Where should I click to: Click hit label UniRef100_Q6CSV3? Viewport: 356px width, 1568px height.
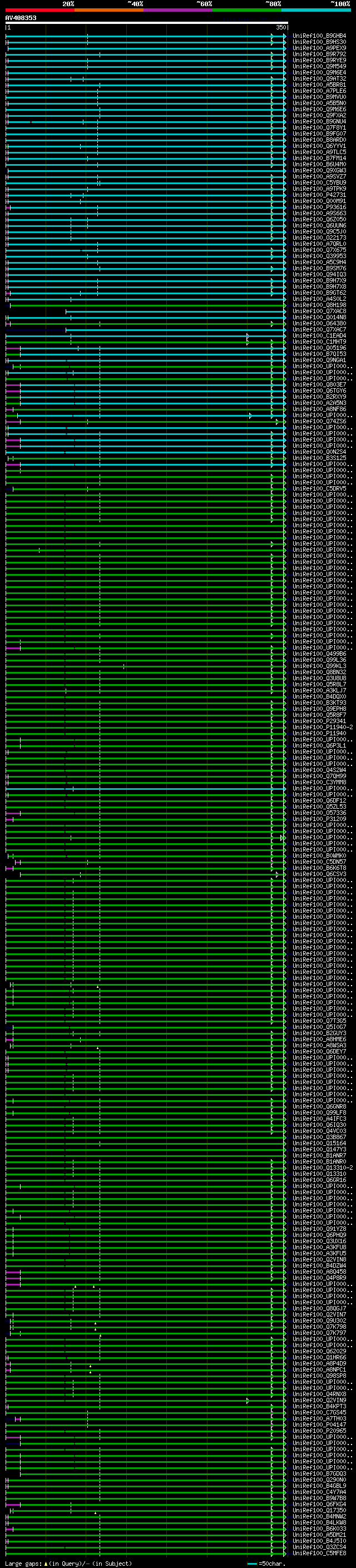pyautogui.click(x=319, y=875)
